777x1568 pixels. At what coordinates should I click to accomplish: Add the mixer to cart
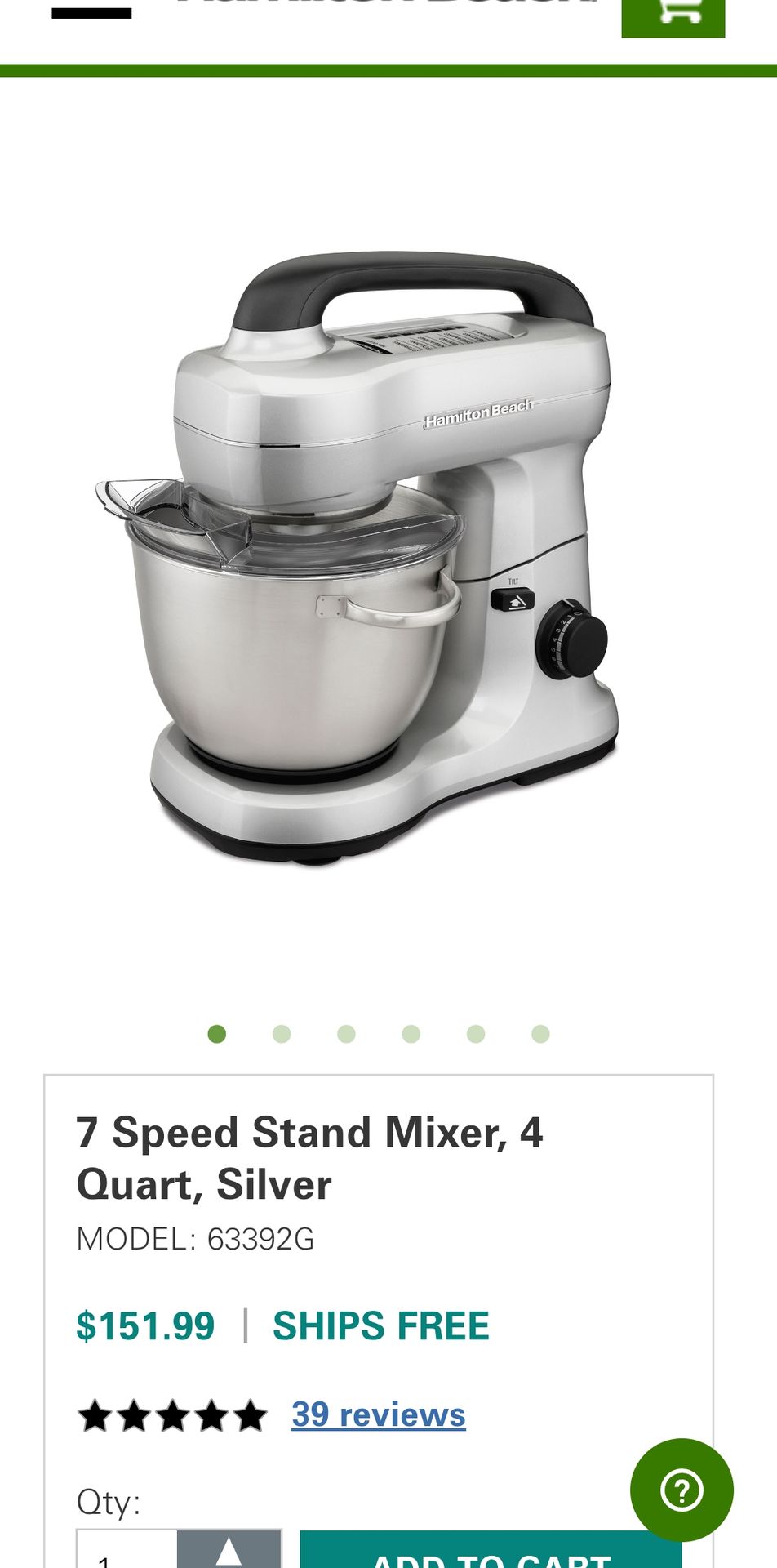coord(491,1550)
